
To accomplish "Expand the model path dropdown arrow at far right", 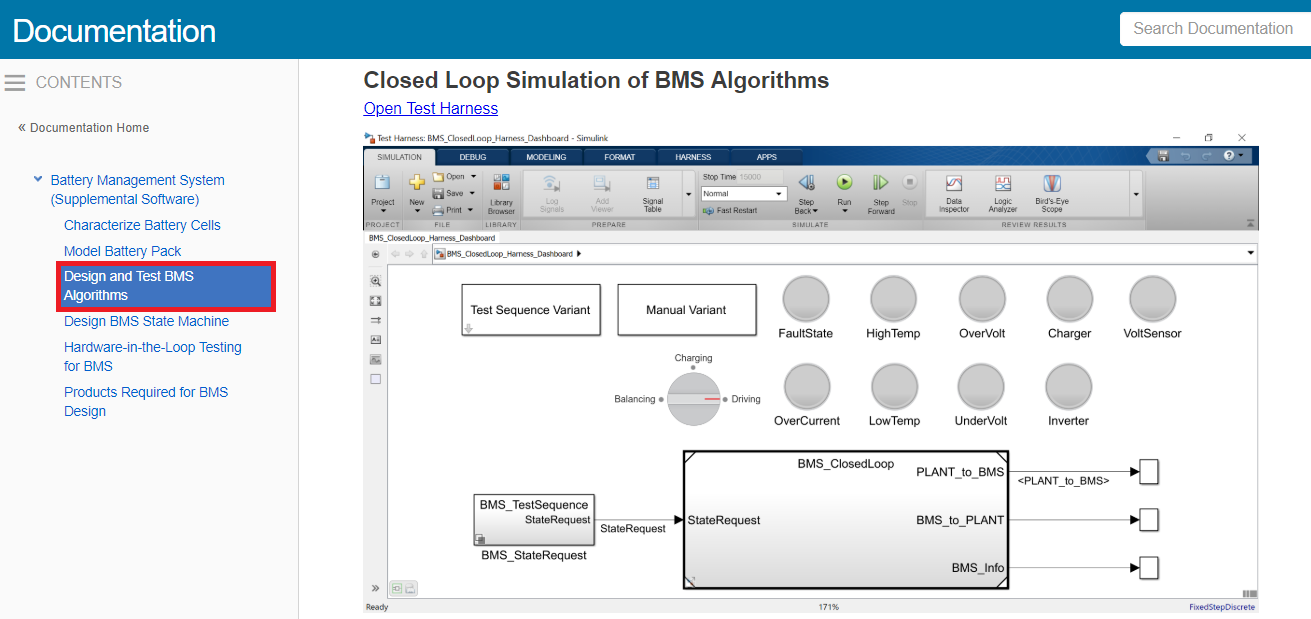I will (1250, 254).
